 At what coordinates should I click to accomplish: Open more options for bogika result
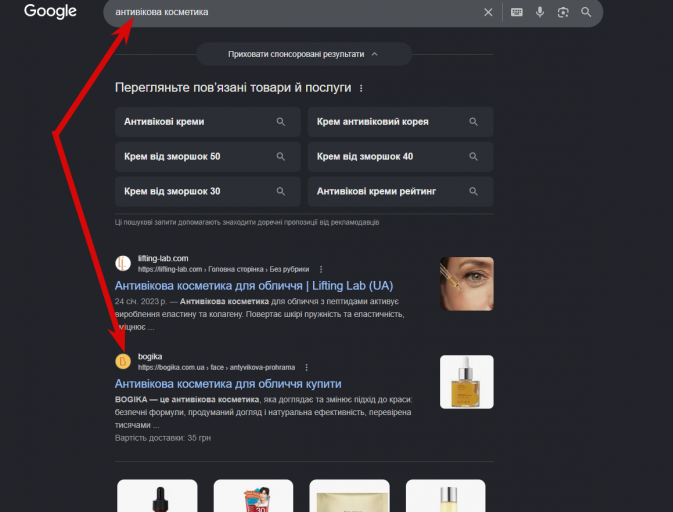(306, 368)
